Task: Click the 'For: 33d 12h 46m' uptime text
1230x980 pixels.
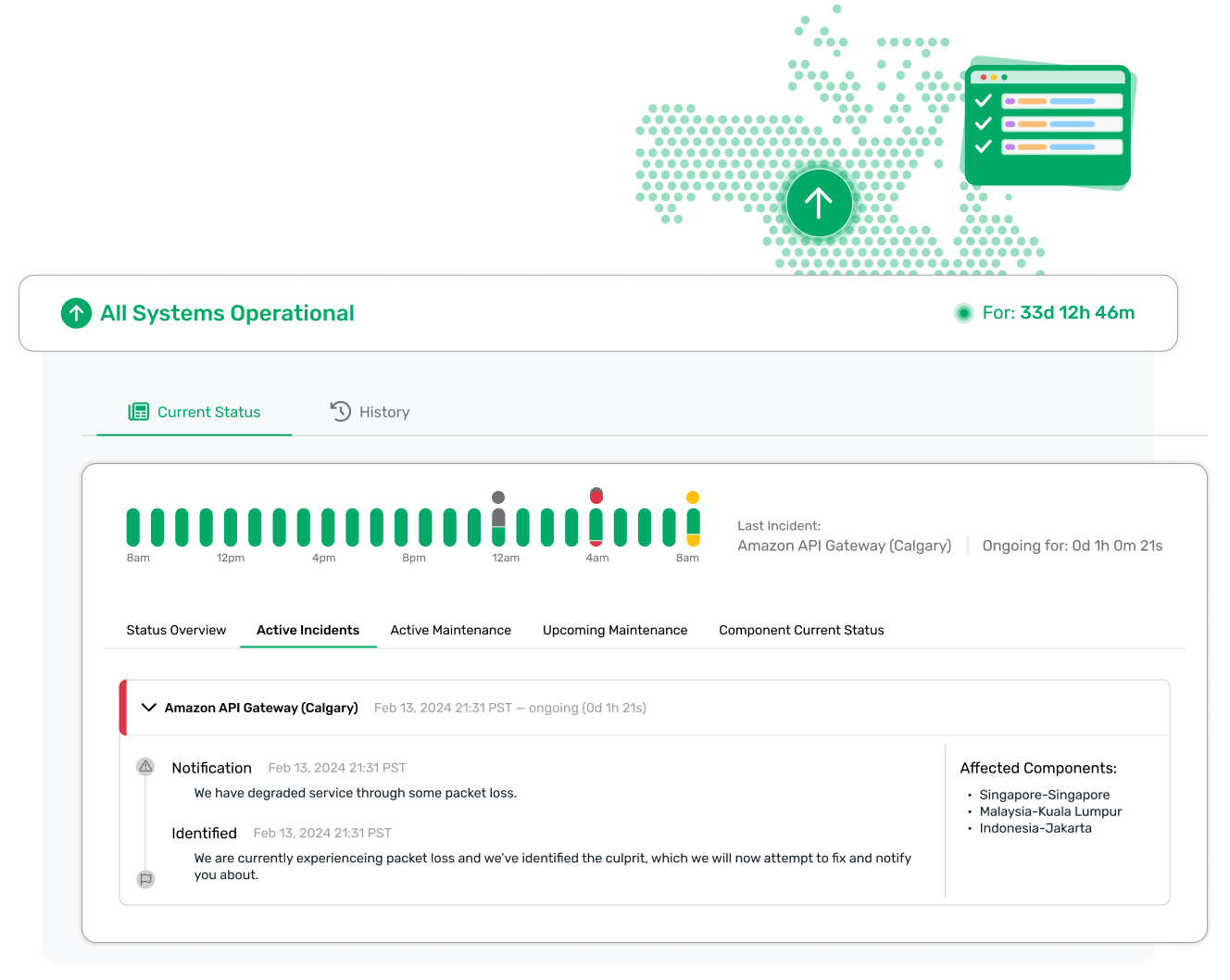Action: pyautogui.click(x=1059, y=313)
